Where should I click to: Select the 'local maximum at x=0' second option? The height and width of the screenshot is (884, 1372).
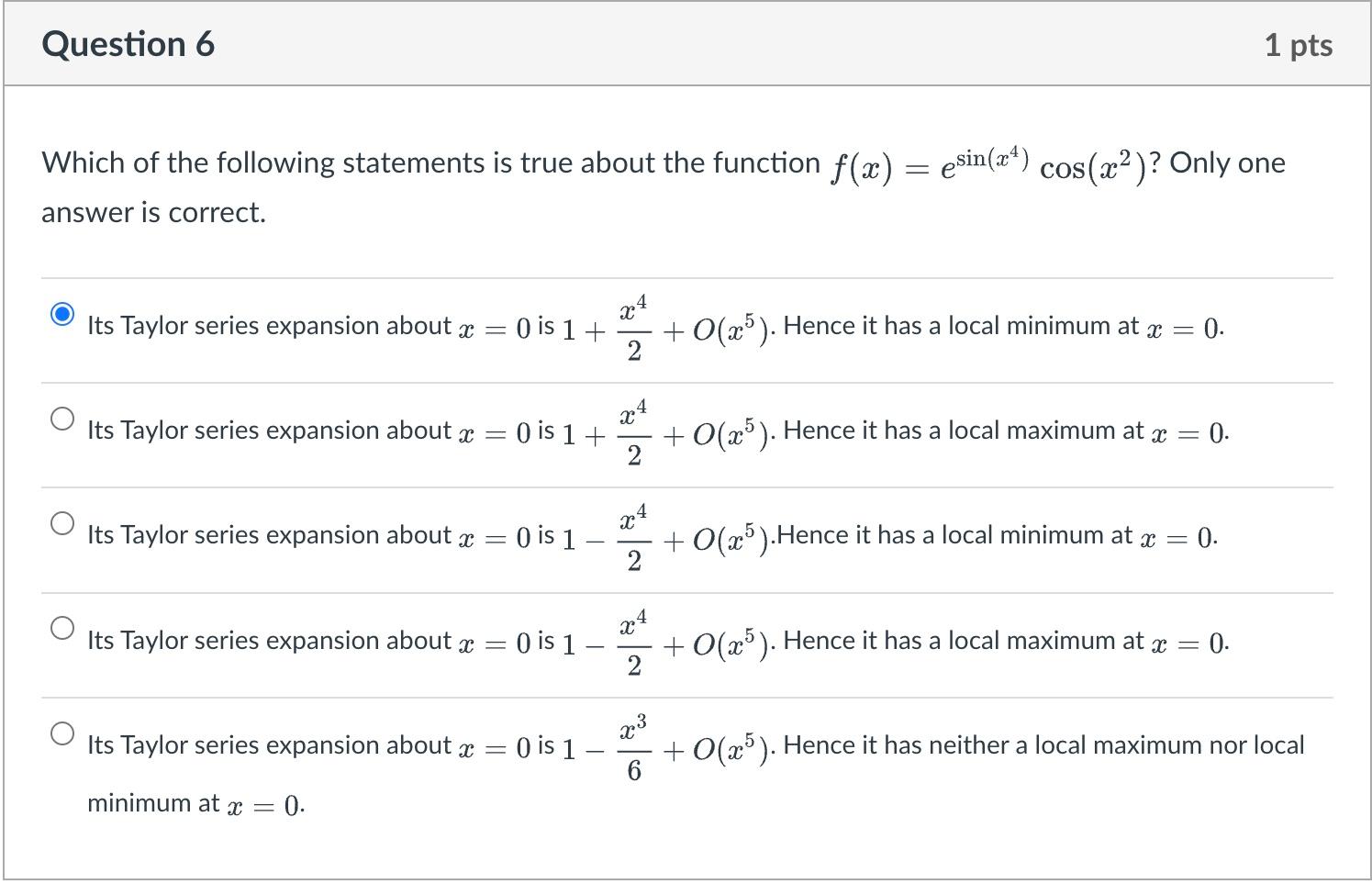click(x=61, y=420)
